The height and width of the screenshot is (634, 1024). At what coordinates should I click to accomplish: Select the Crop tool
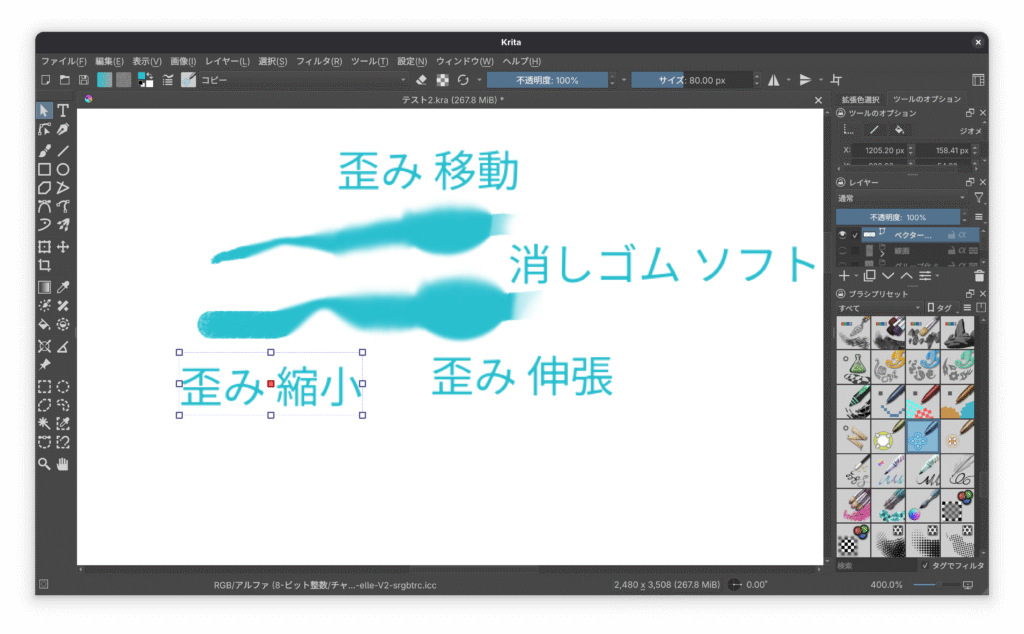(44, 265)
